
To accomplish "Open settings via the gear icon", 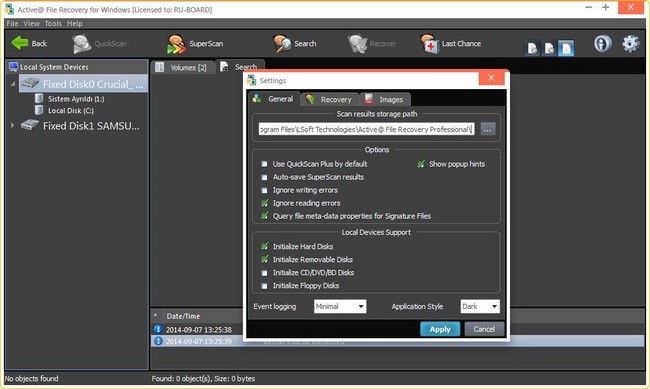I will [x=631, y=44].
